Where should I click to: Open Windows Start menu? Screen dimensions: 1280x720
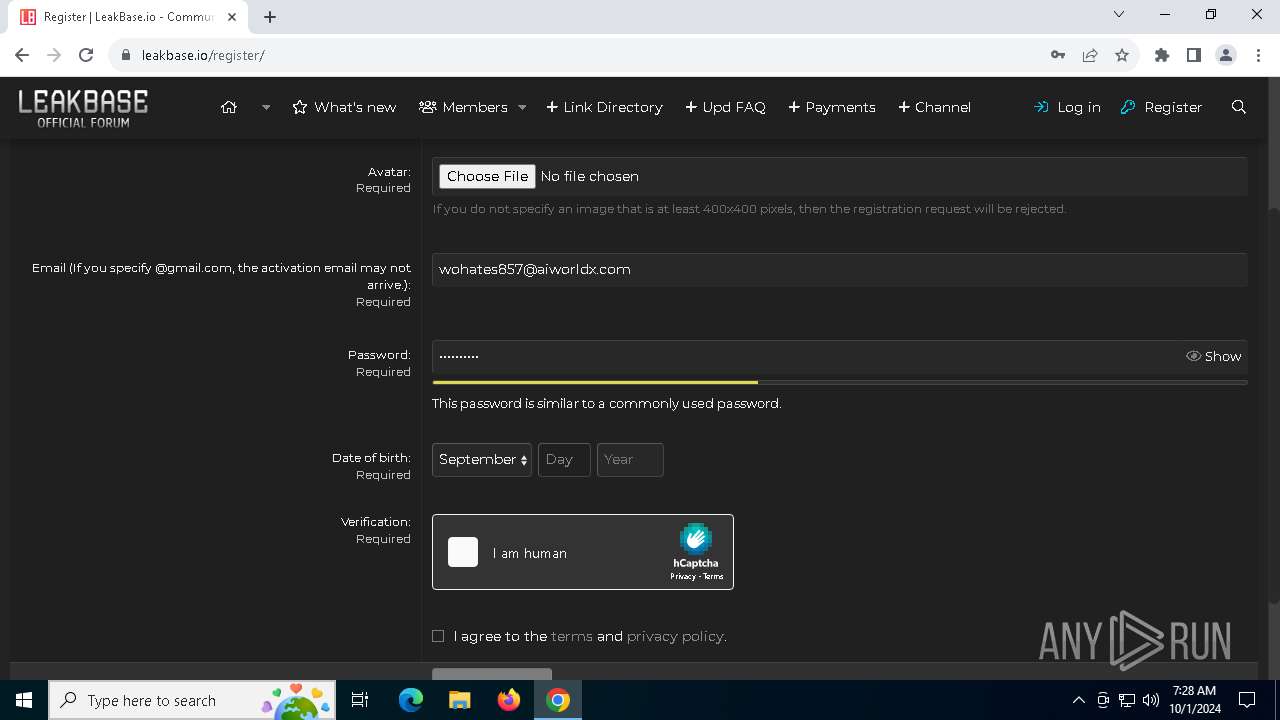[x=24, y=700]
